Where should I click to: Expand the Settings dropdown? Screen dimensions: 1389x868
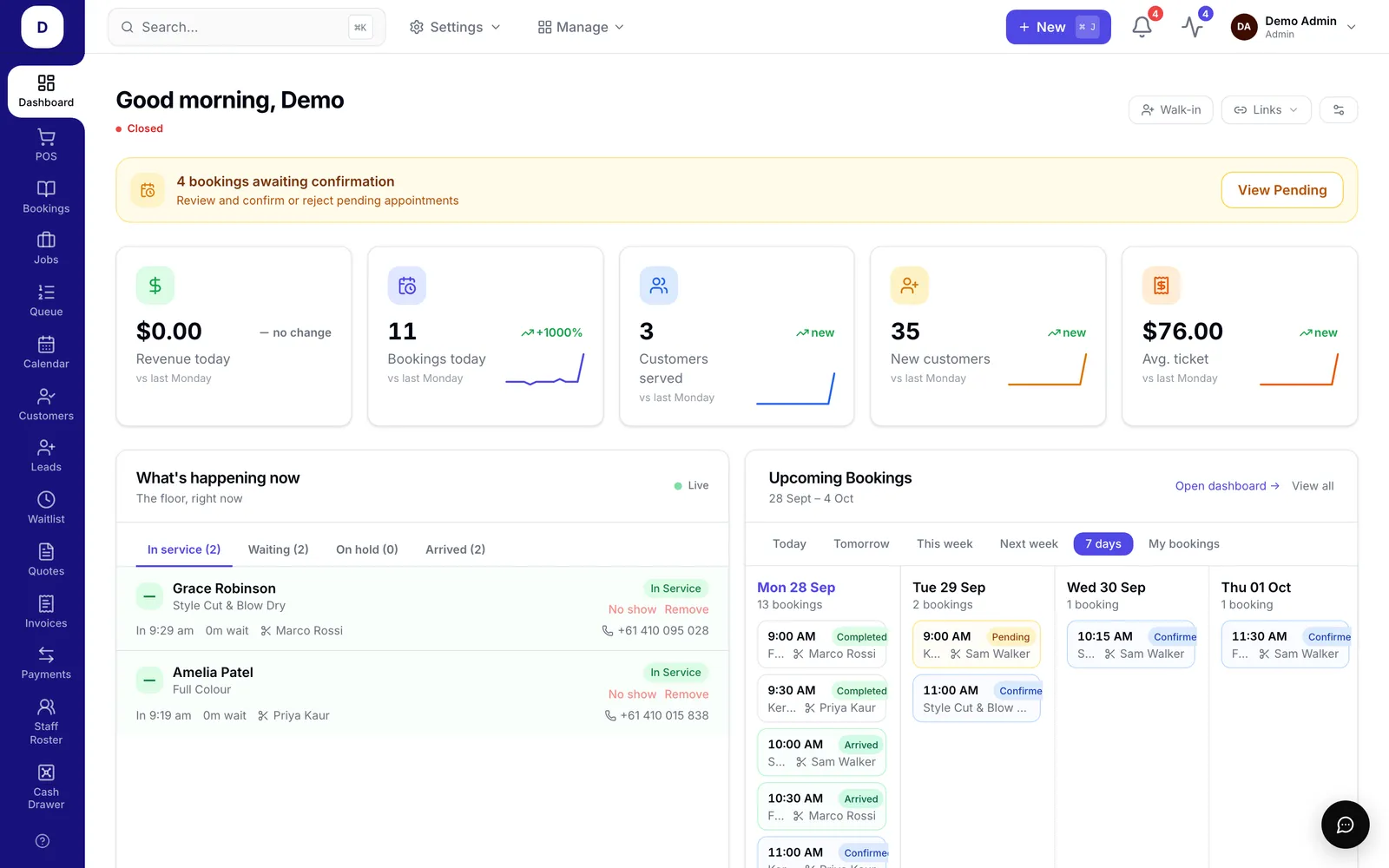pyautogui.click(x=455, y=27)
